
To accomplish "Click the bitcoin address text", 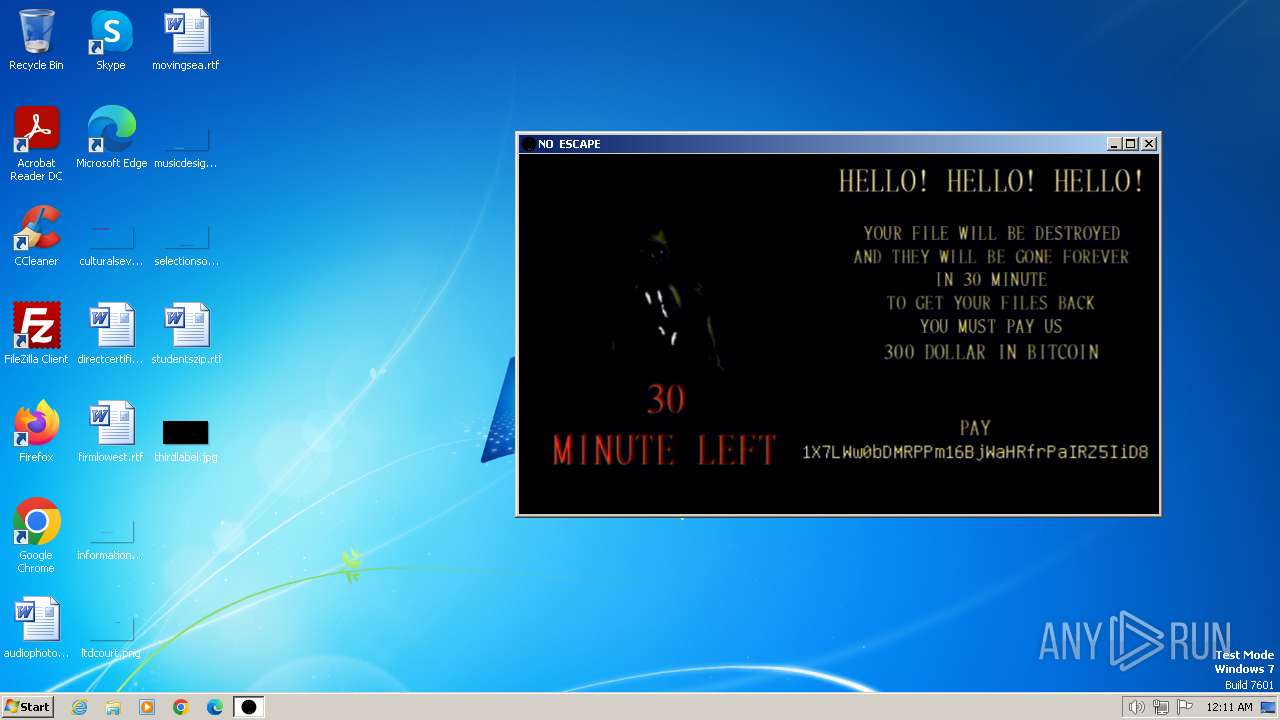I will 975,452.
